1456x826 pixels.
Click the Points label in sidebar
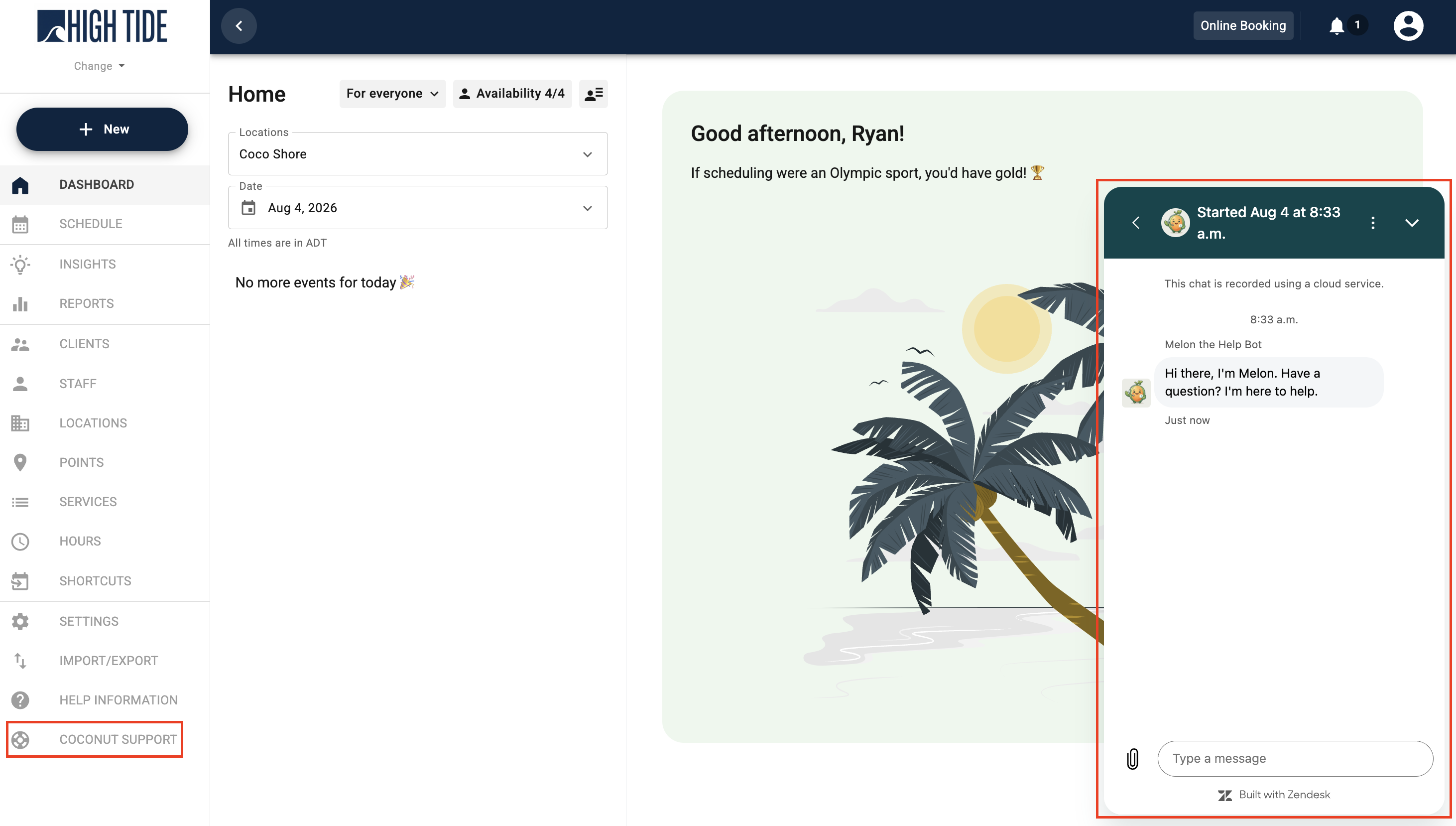tap(82, 462)
